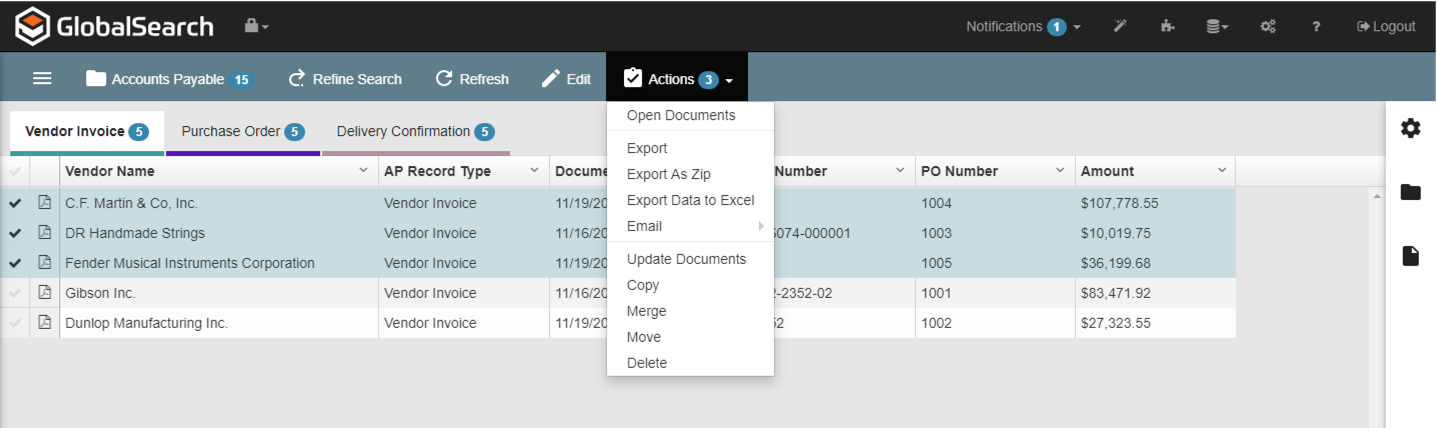
Task: Open the database icon dropdown
Action: (x=1216, y=27)
